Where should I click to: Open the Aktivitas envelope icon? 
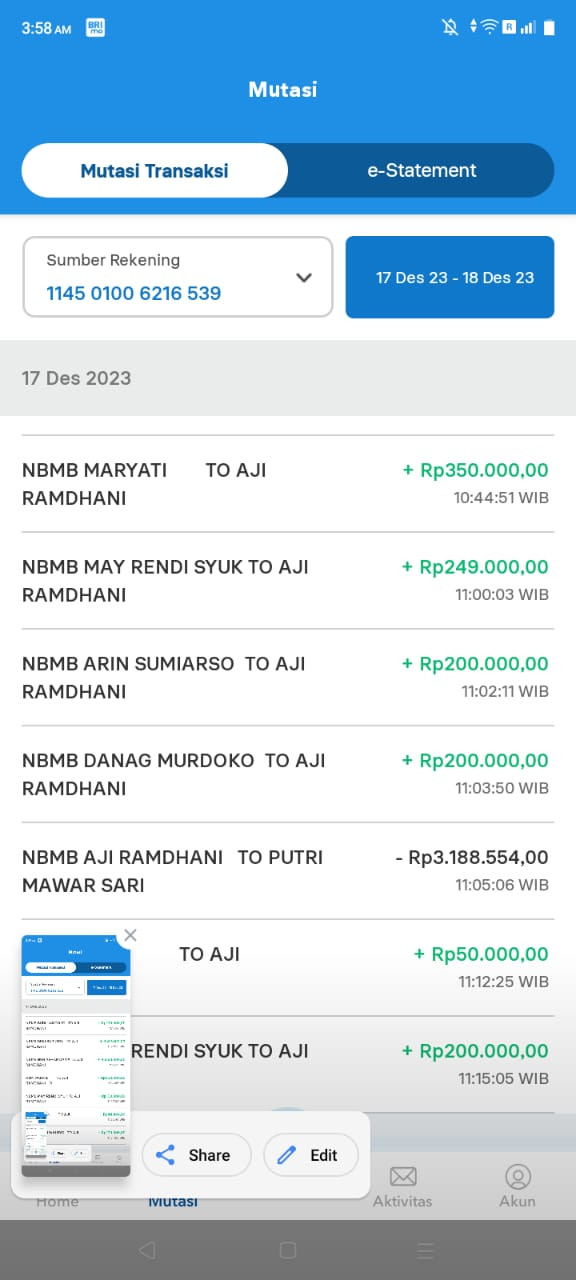tap(403, 1176)
